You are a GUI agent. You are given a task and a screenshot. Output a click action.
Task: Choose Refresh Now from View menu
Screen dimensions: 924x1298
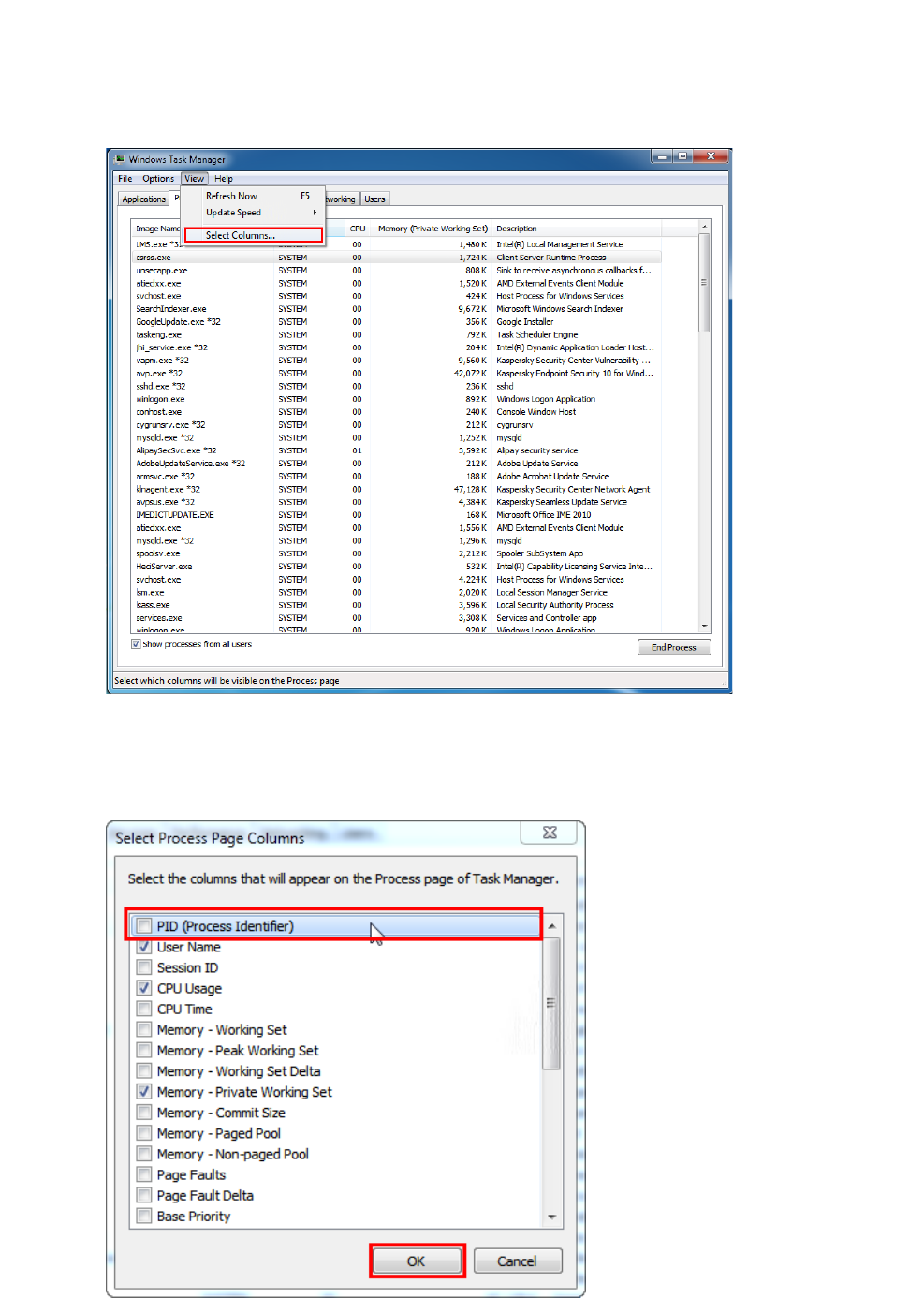click(x=253, y=196)
